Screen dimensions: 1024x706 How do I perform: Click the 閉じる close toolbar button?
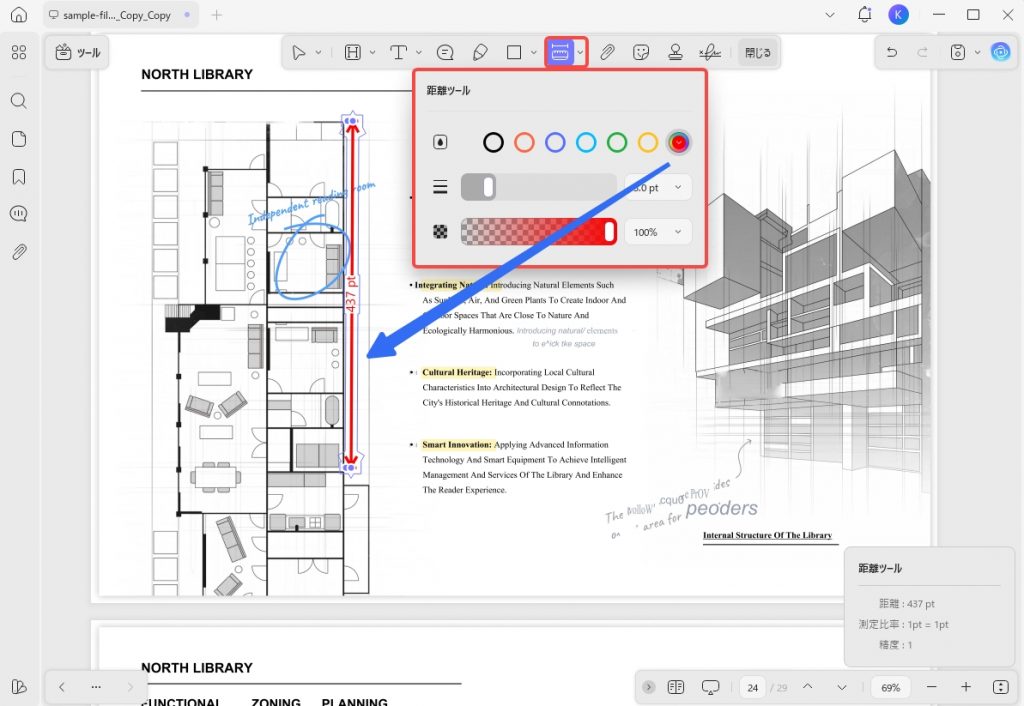[x=758, y=52]
